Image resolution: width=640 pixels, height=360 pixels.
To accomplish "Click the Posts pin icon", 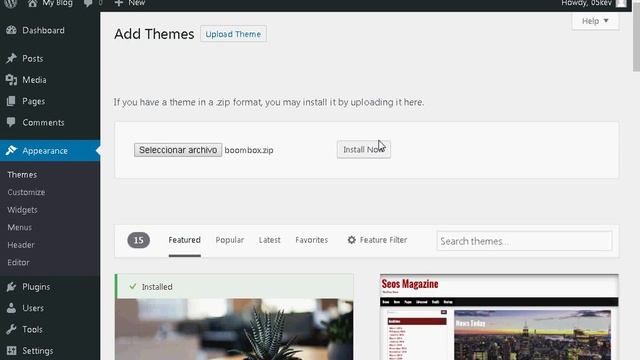I will 11,58.
